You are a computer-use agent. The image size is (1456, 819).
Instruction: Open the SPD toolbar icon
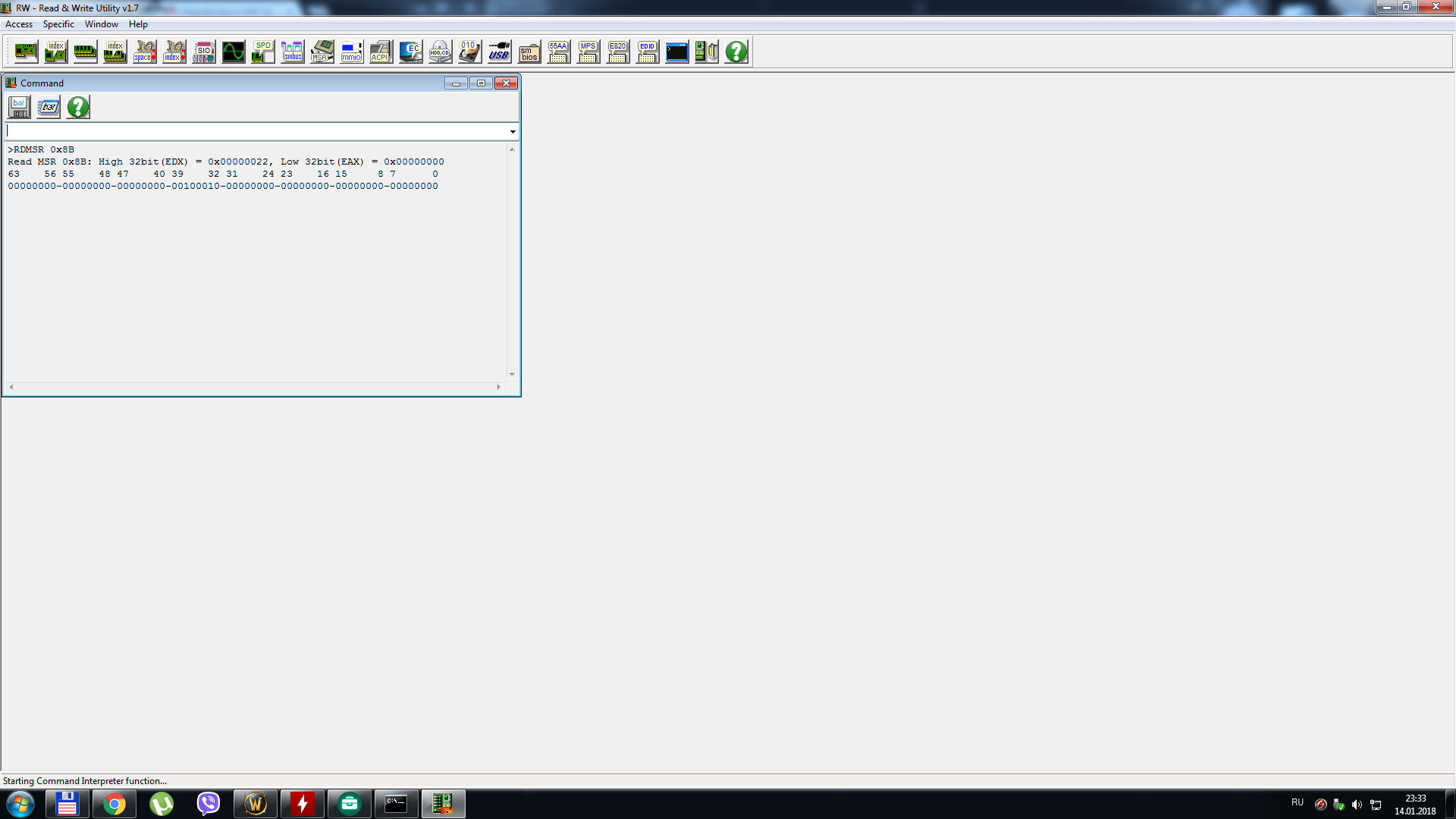(x=262, y=52)
